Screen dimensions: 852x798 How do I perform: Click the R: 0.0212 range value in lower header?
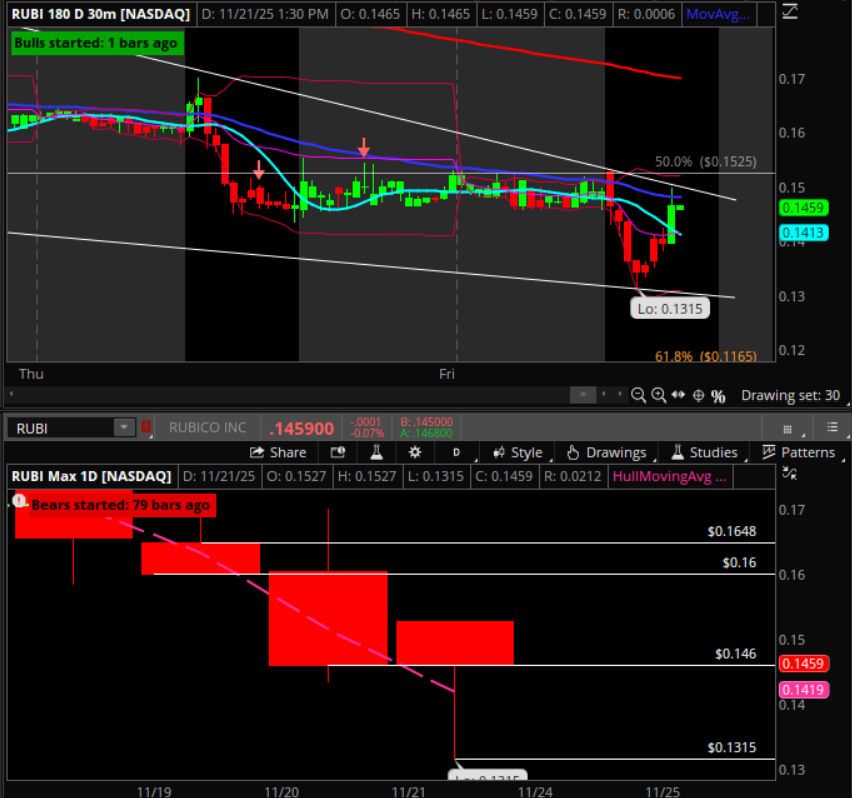573,476
